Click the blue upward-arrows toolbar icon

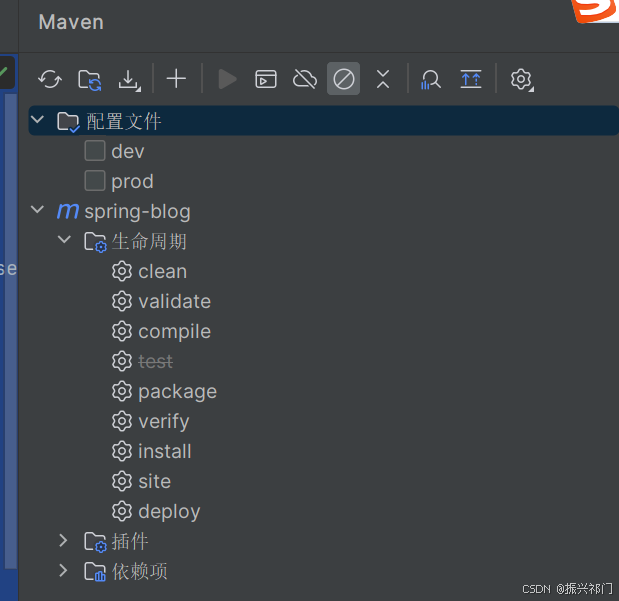(x=471, y=79)
